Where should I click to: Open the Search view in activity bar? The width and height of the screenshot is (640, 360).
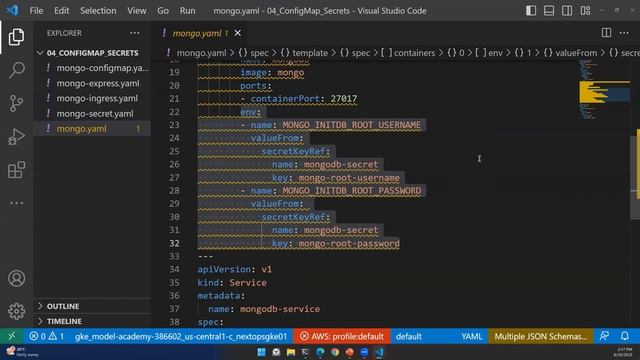(x=16, y=70)
